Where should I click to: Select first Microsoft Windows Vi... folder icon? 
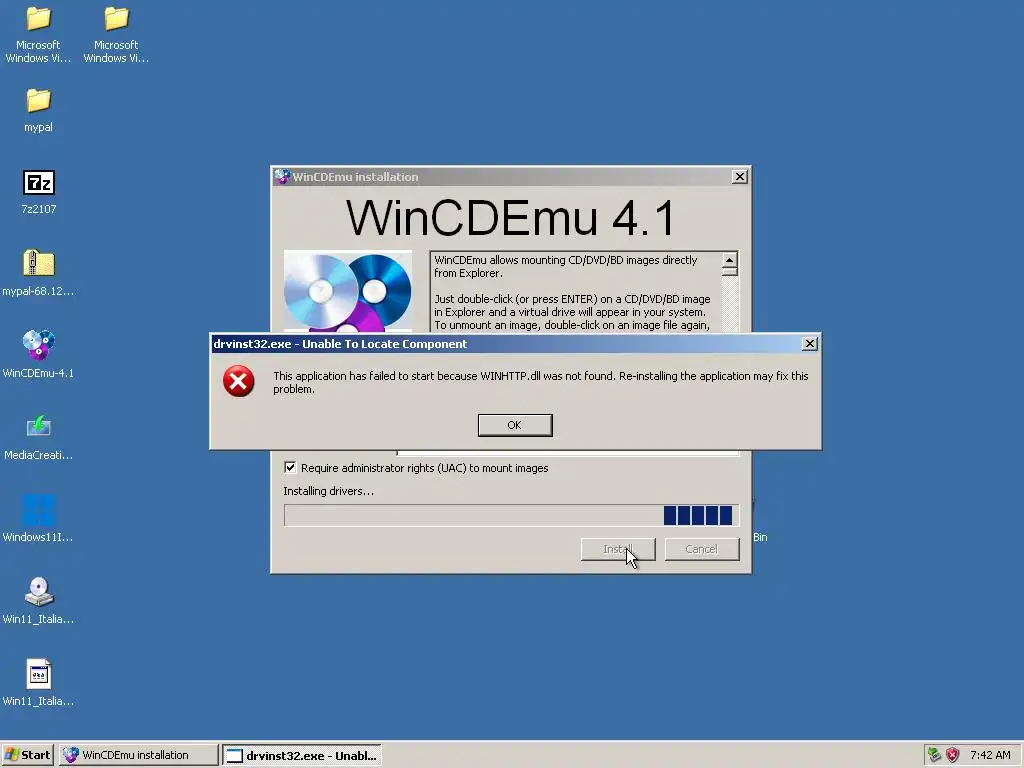[x=38, y=18]
